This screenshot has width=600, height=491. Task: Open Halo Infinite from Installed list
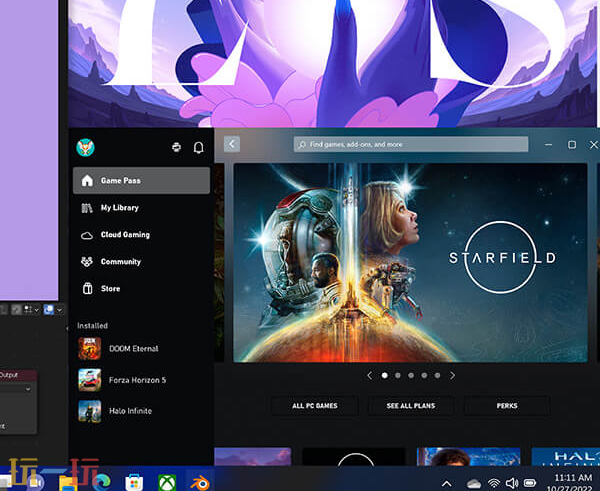(x=141, y=411)
